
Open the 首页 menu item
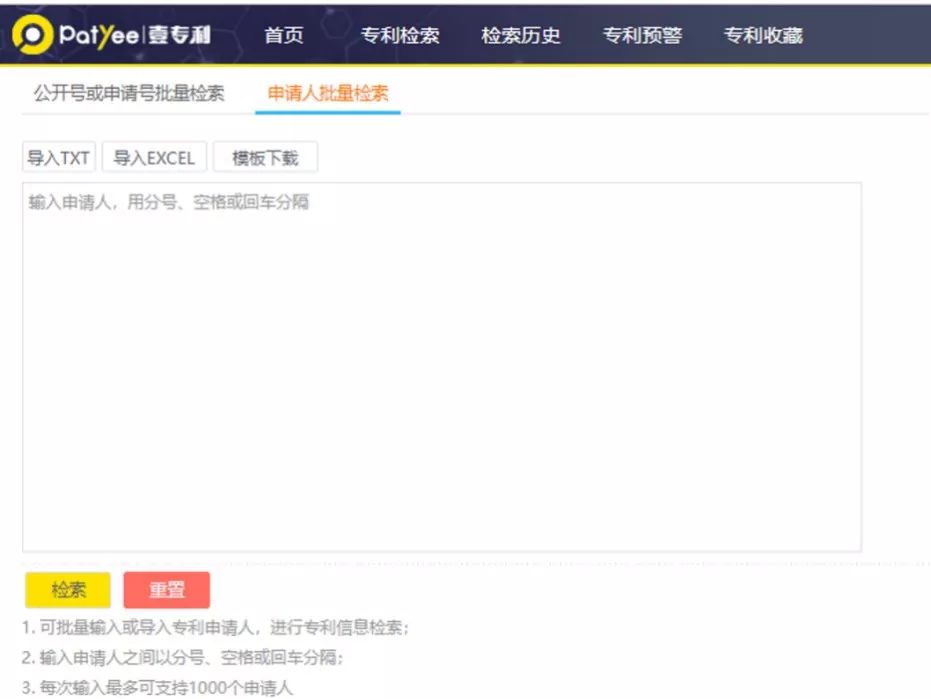point(284,36)
